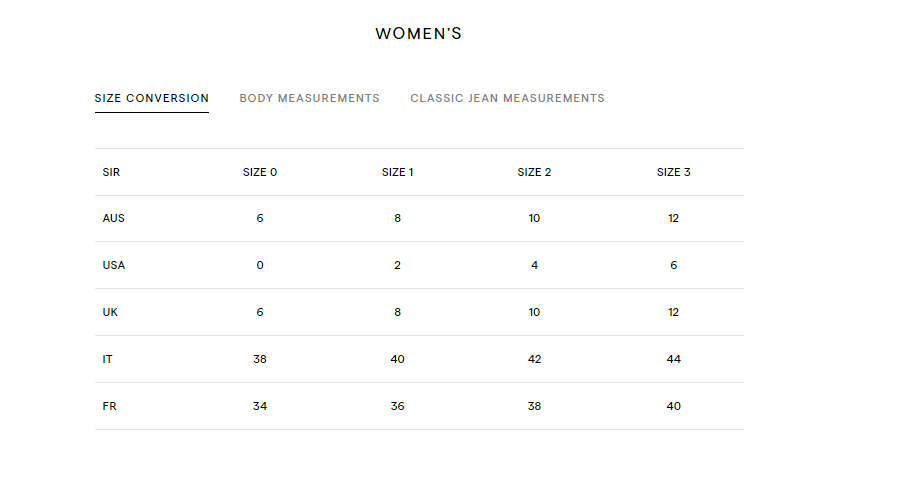Image resolution: width=905 pixels, height=499 pixels.
Task: Click the Size 2 column header
Action: point(534,172)
